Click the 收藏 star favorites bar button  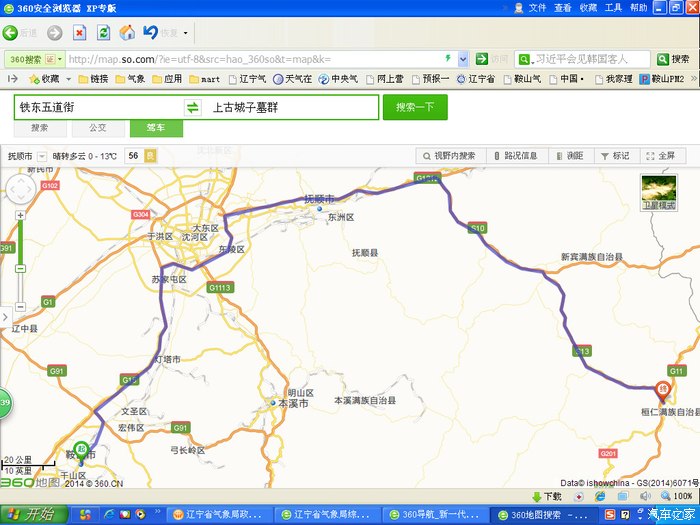click(44, 79)
